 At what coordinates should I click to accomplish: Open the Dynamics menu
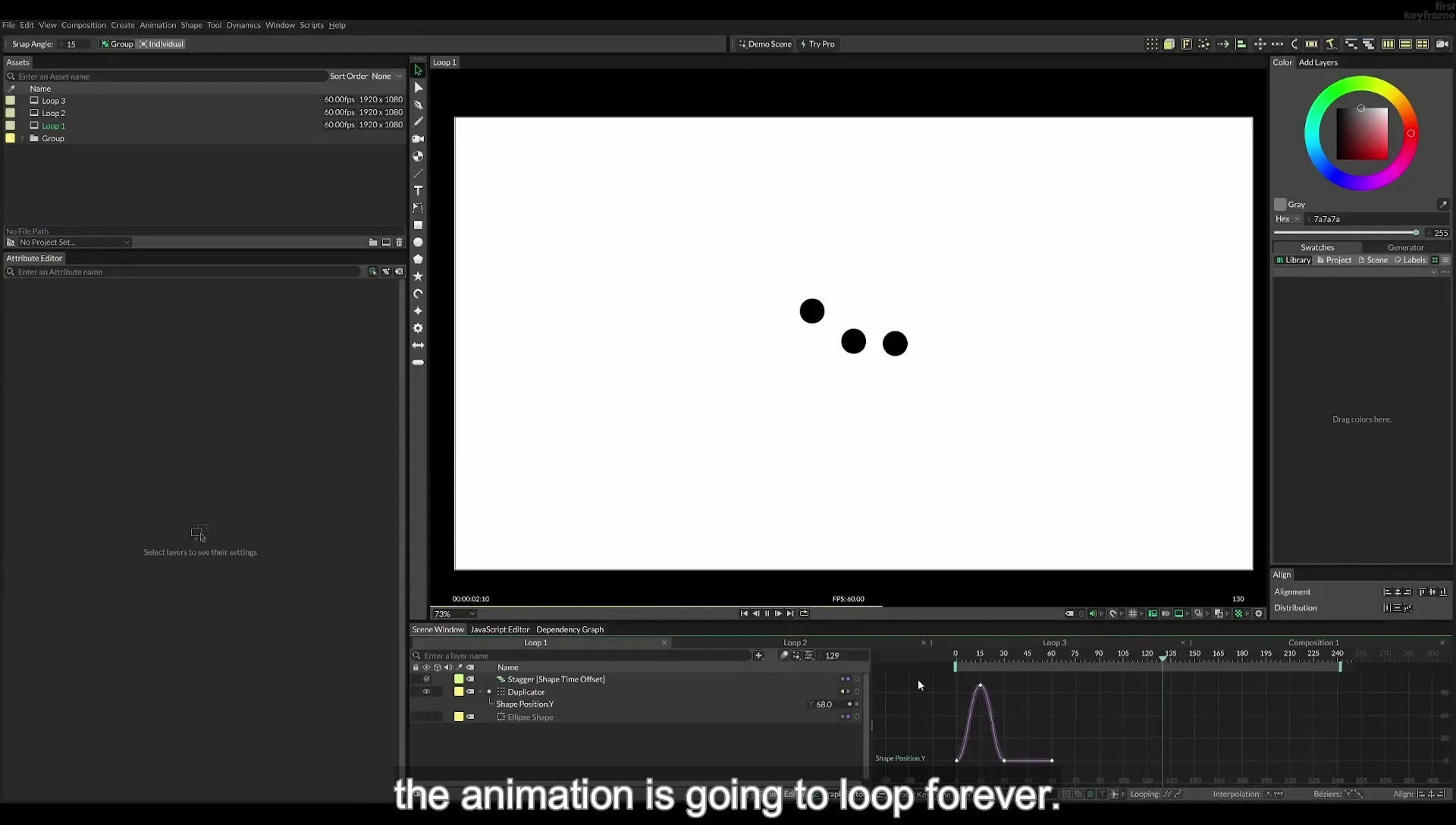243,25
